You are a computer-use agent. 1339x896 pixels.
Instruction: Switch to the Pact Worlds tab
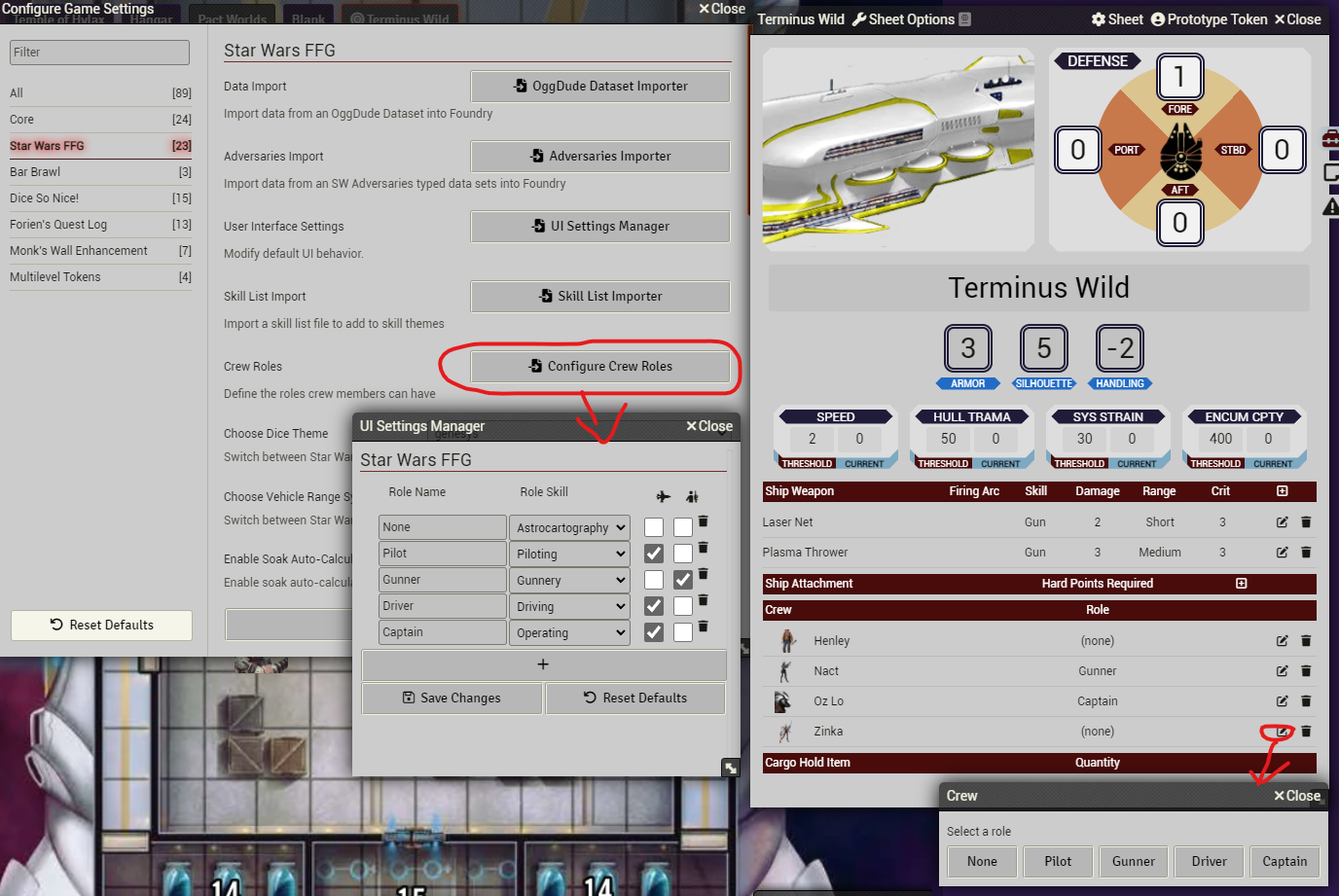[232, 17]
